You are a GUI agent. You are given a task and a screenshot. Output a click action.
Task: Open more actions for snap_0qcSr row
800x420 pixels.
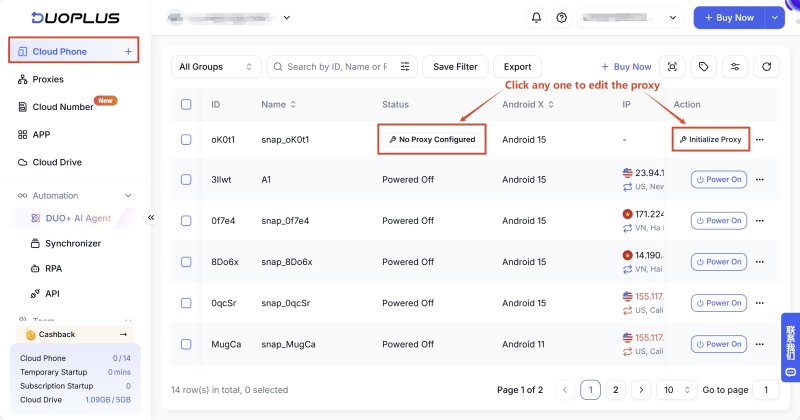[x=760, y=303]
